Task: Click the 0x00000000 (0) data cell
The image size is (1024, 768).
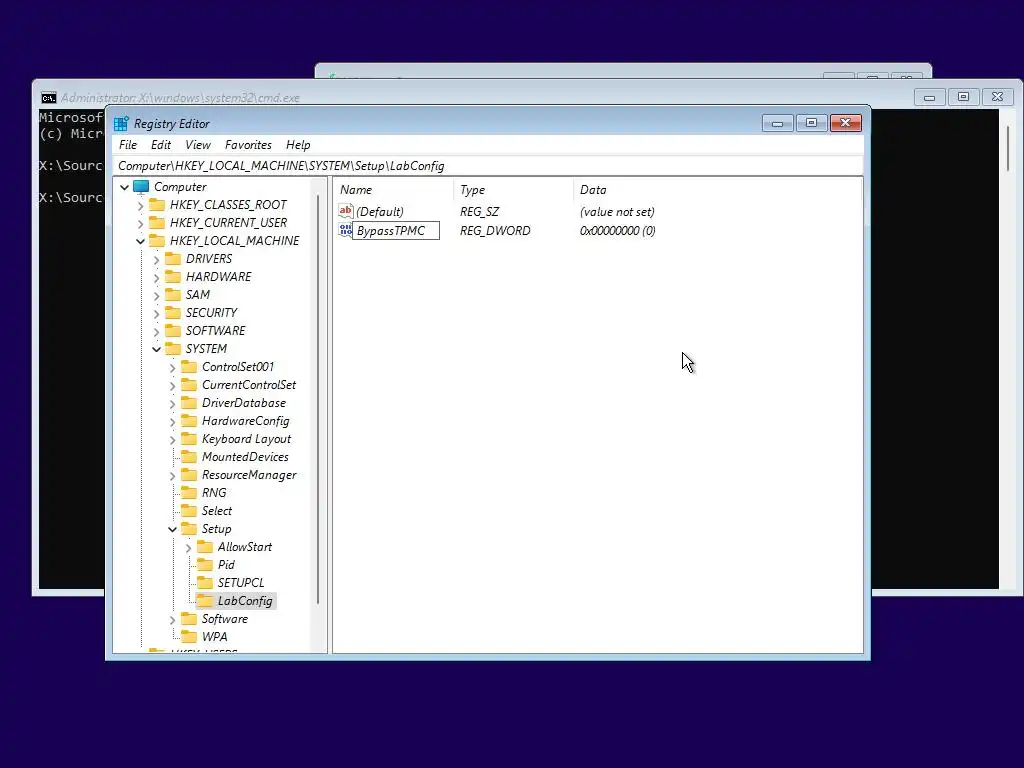Action: 618,231
